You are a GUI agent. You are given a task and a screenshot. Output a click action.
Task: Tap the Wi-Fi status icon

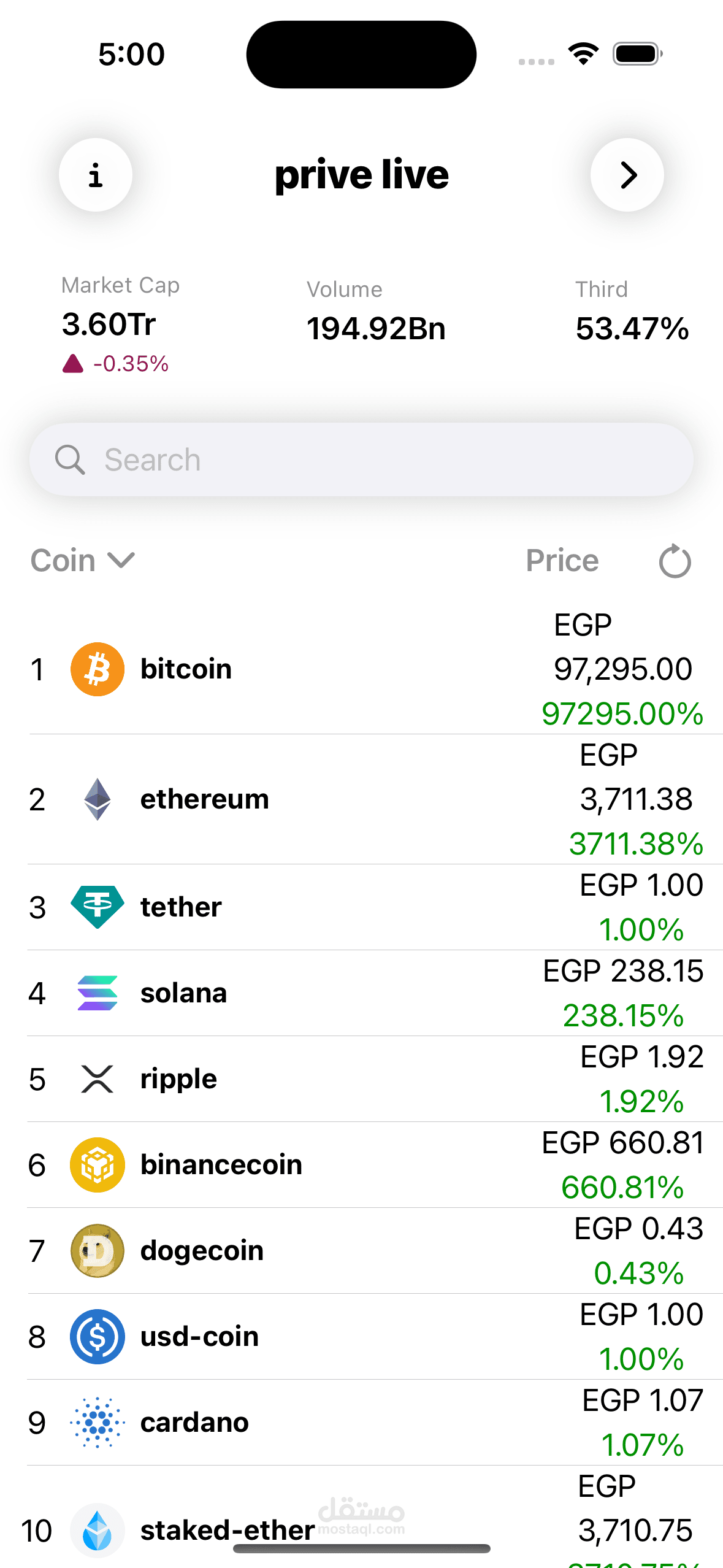point(583,54)
